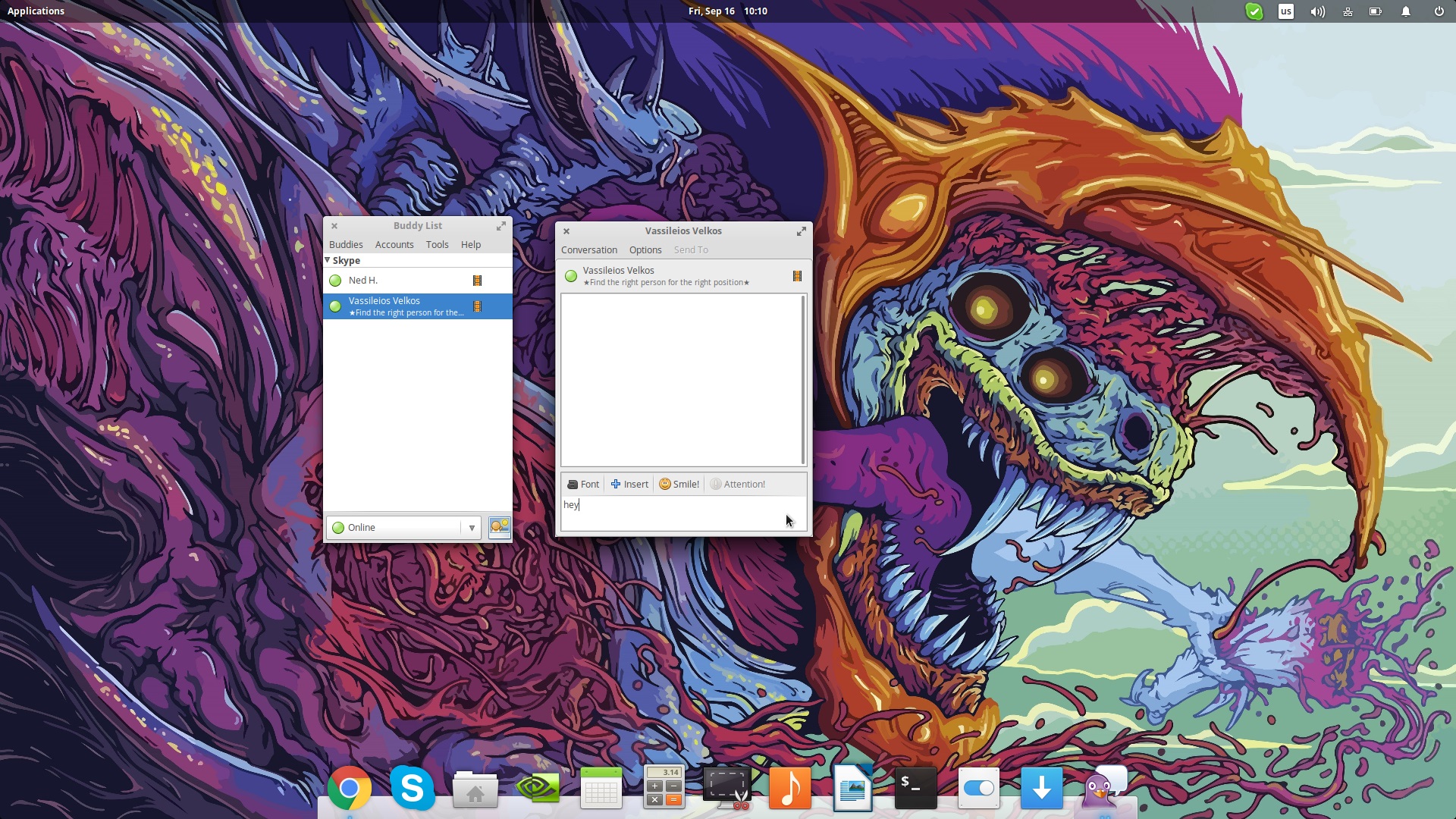Open the Calendar dock icon

point(601,788)
